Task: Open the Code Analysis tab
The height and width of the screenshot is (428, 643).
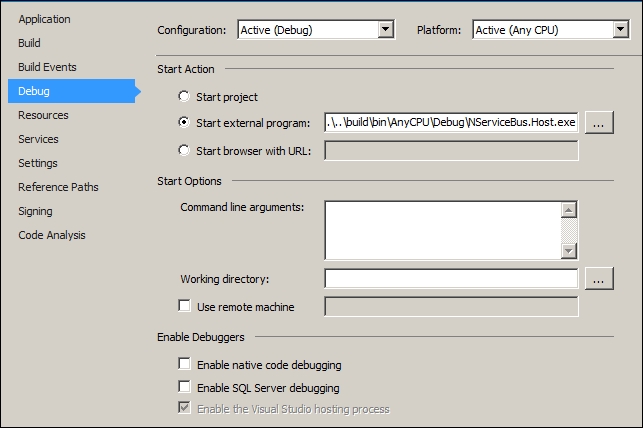Action: (x=52, y=235)
